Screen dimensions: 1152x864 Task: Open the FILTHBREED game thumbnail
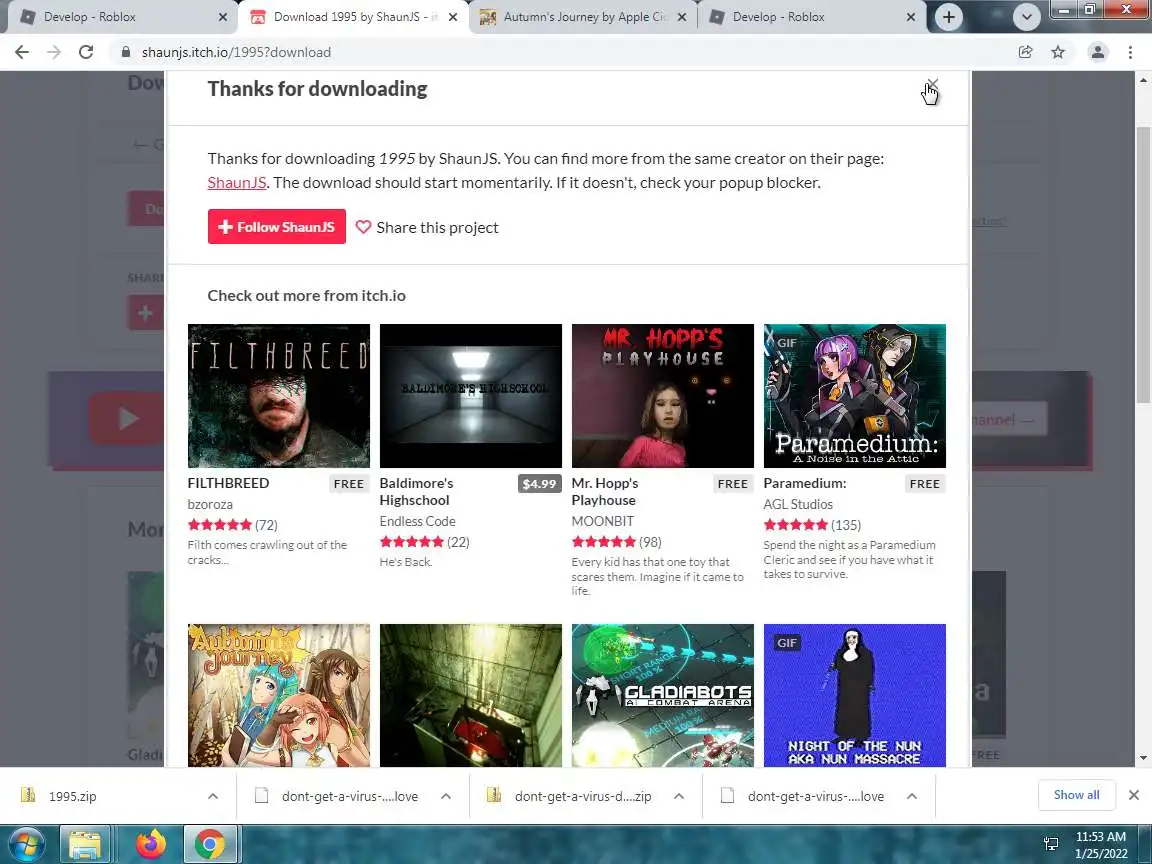(278, 395)
